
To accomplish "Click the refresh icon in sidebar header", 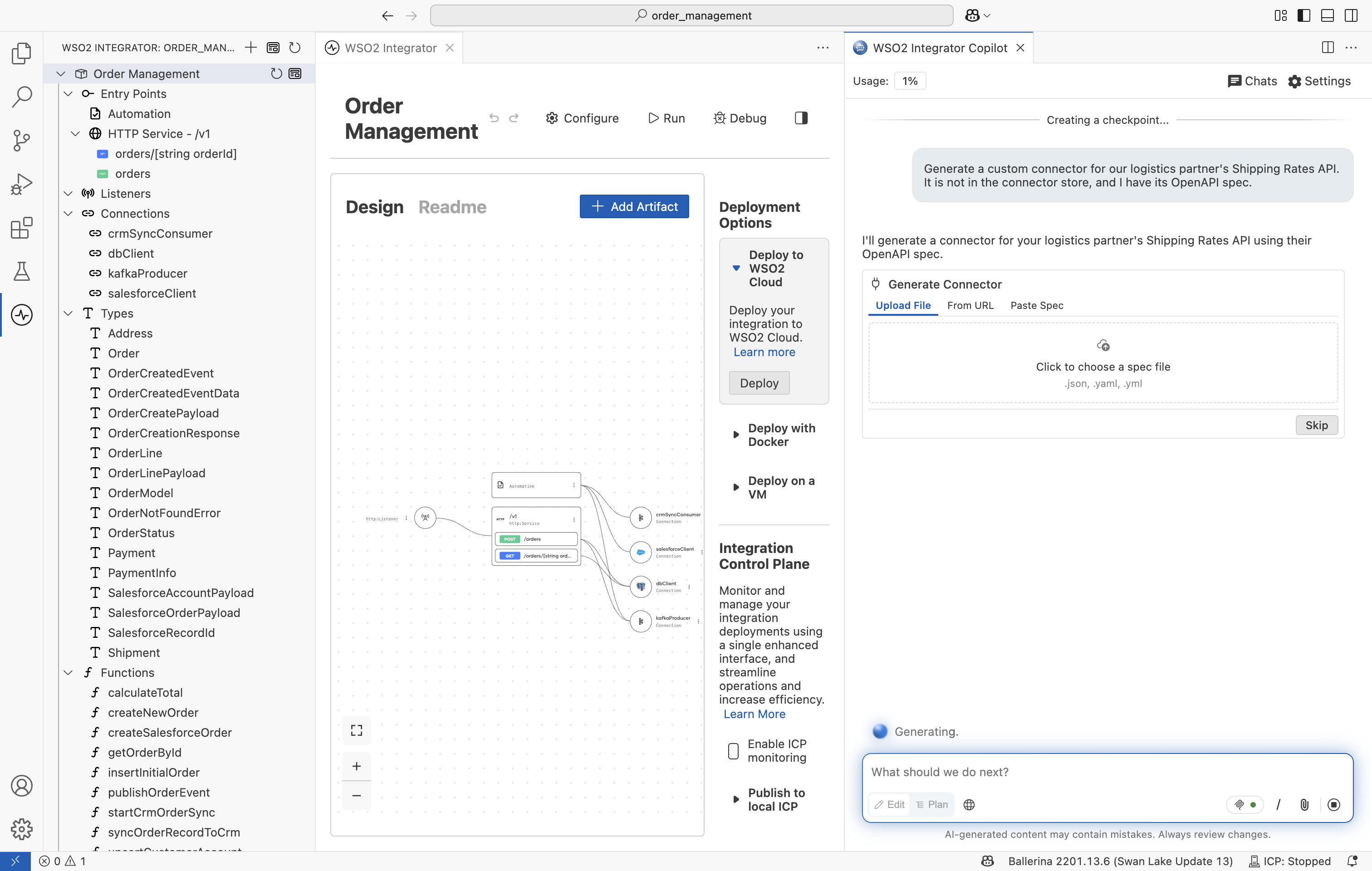I will [x=294, y=47].
